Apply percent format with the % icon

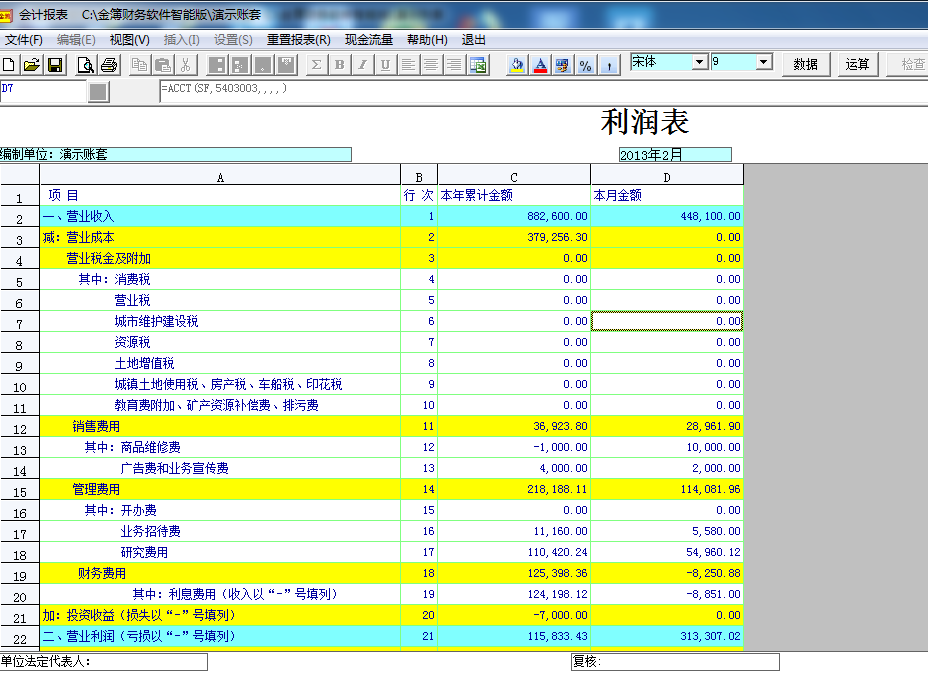tap(586, 65)
